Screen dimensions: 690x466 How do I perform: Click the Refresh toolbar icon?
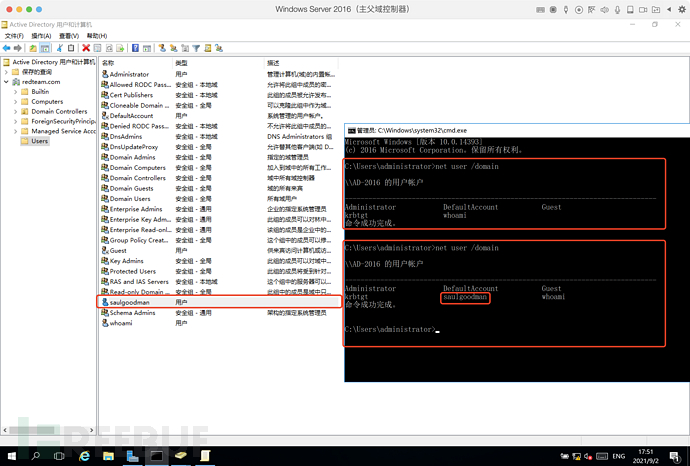[x=109, y=48]
